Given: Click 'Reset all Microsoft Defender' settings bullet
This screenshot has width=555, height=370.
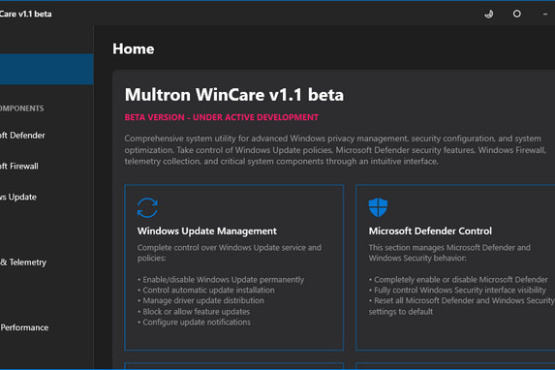Looking at the screenshot, I should (462, 306).
